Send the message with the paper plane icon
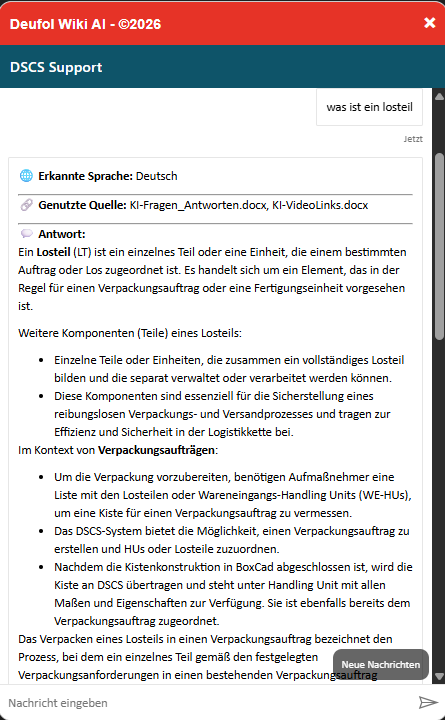Image resolution: width=445 pixels, height=720 pixels. pos(428,702)
